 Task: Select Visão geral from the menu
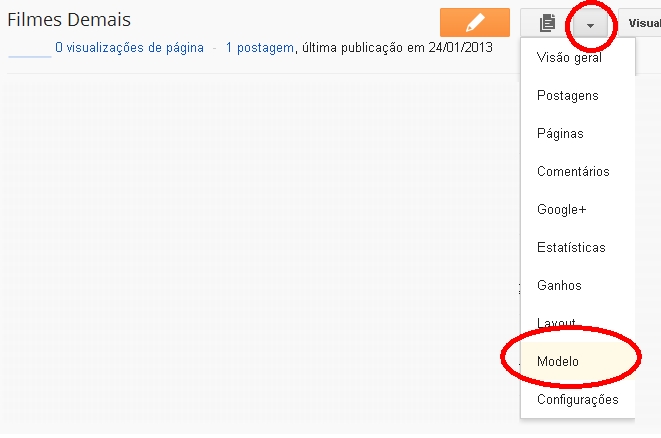pos(569,57)
